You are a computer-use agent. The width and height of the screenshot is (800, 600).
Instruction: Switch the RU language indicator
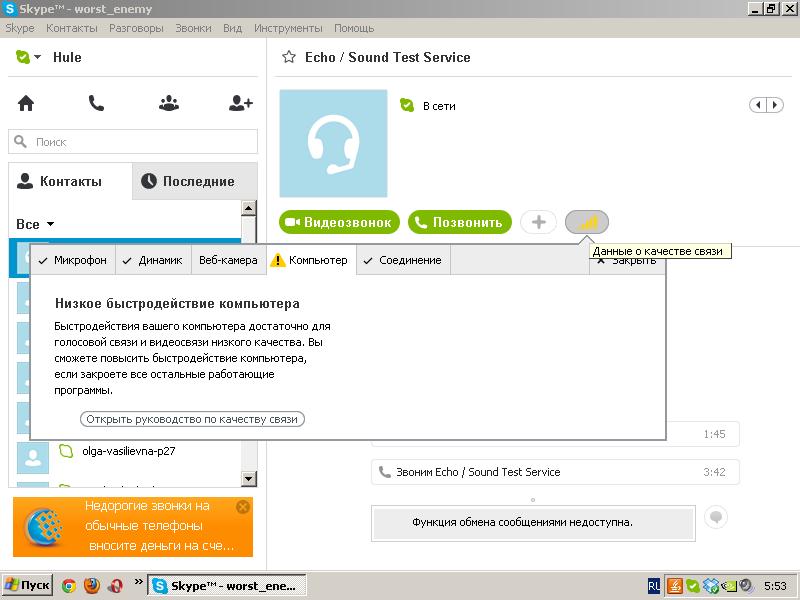[x=654, y=586]
